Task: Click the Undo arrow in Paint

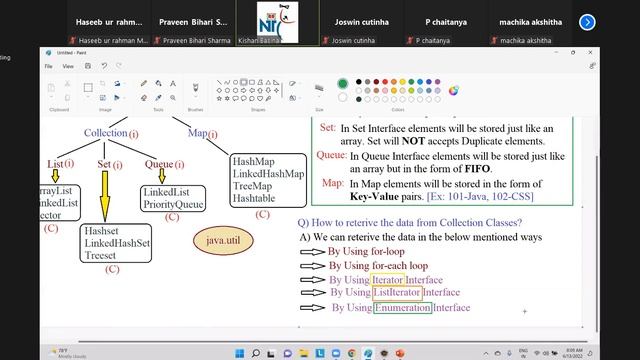Action: (104, 66)
